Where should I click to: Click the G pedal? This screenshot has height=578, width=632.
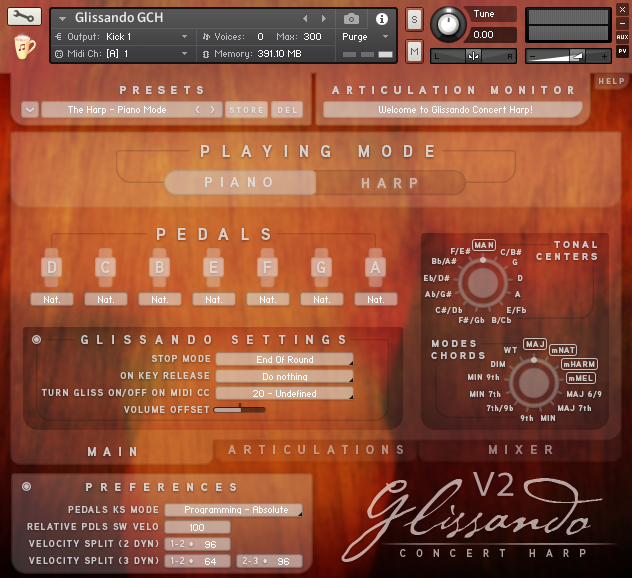[x=322, y=268]
